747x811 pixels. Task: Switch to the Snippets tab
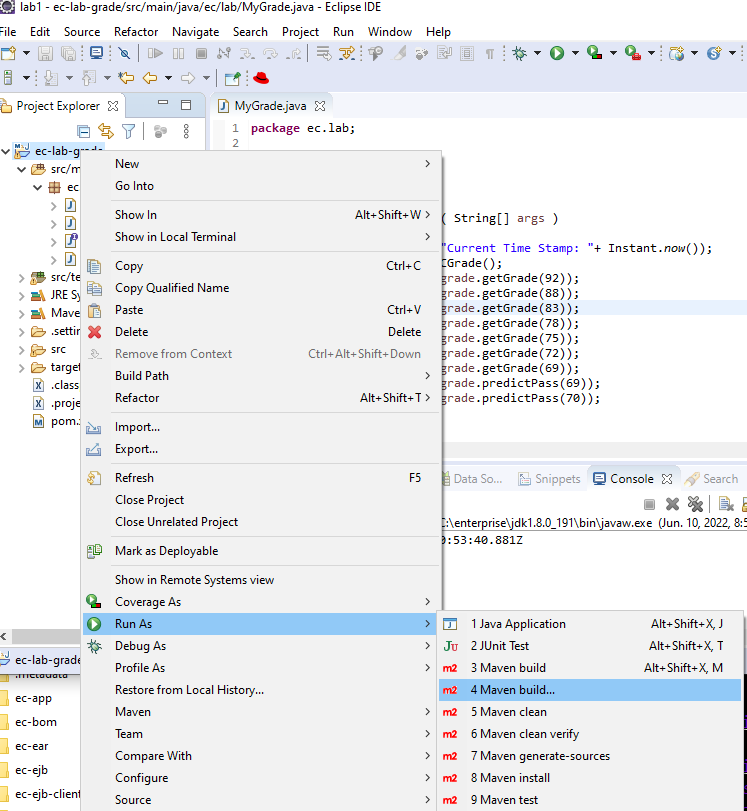(549, 479)
